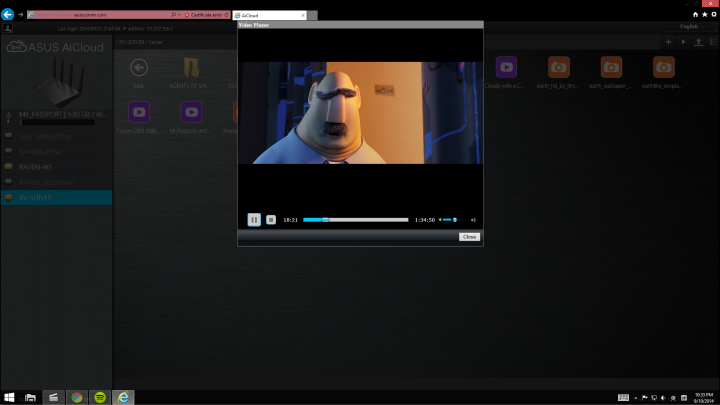Open Internet Explorer taskbar icon
This screenshot has height=405, width=720.
123,397
